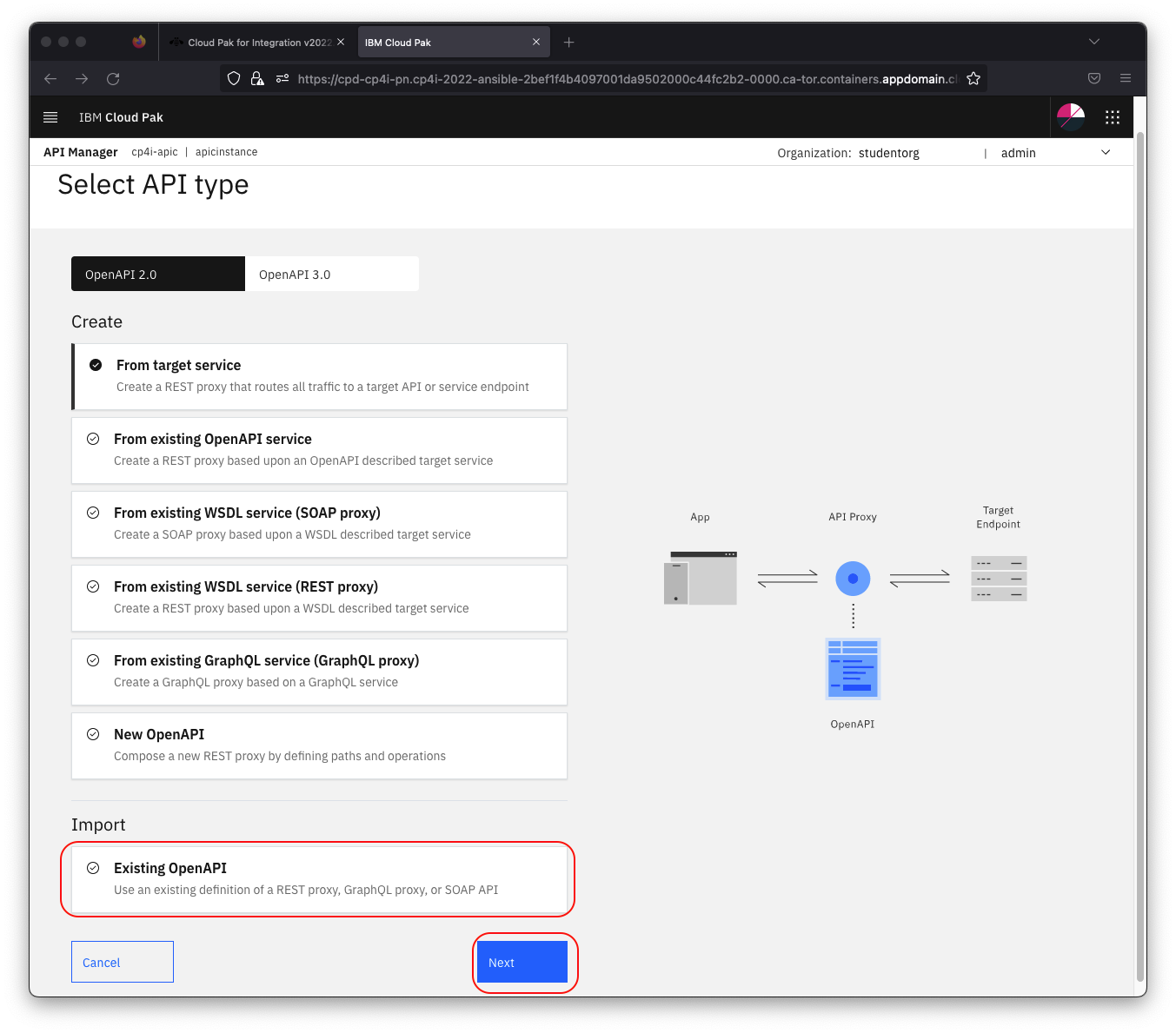Select From existing OpenAPI service option
The image size is (1176, 1033).
tap(319, 450)
